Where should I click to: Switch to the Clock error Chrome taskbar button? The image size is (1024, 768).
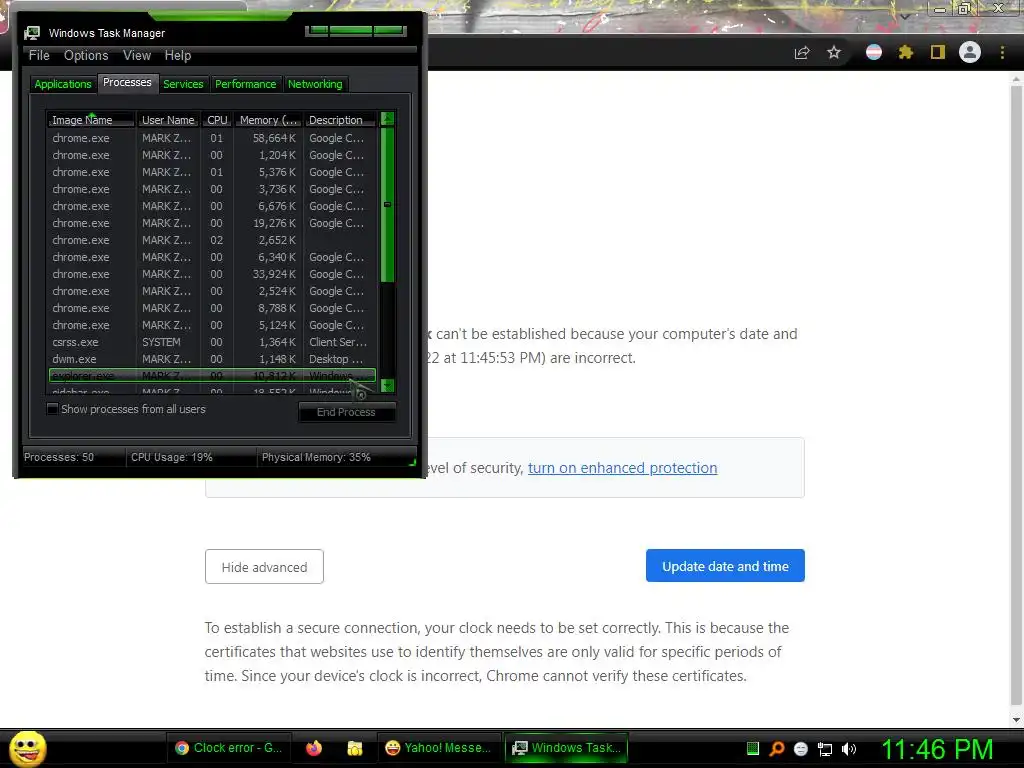coord(229,748)
